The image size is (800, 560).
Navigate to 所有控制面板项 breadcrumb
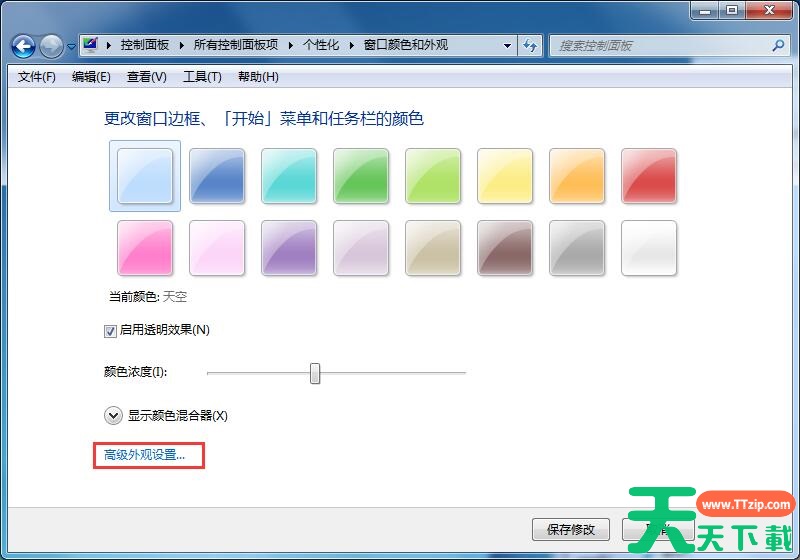(236, 45)
